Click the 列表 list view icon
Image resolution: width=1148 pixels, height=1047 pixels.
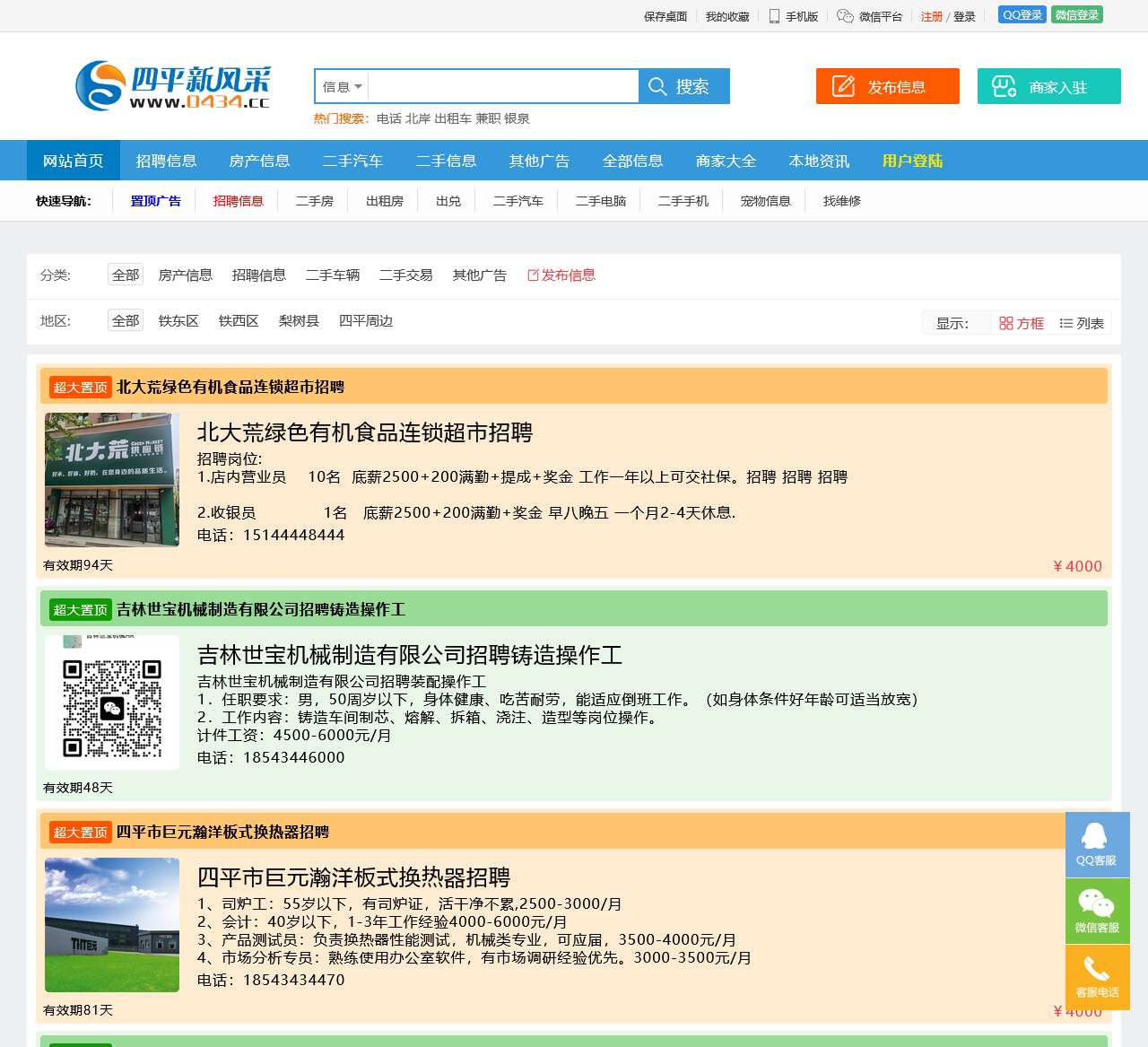point(1066,323)
